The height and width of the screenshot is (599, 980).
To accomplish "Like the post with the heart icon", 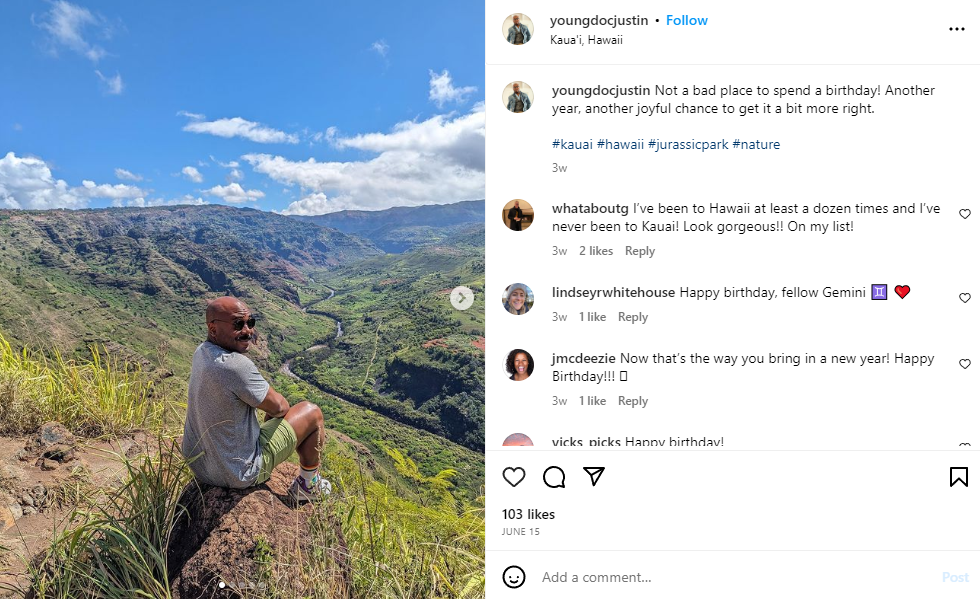I will click(x=514, y=477).
